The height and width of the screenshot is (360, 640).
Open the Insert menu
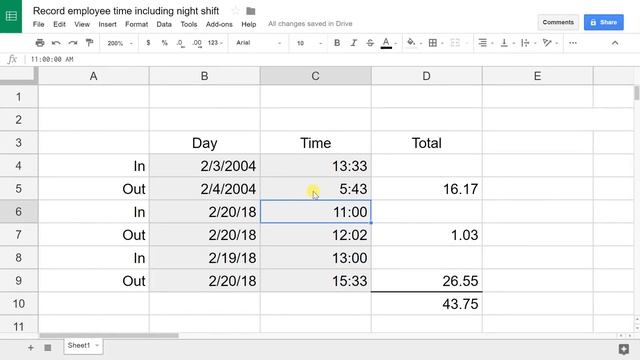[x=107, y=24]
